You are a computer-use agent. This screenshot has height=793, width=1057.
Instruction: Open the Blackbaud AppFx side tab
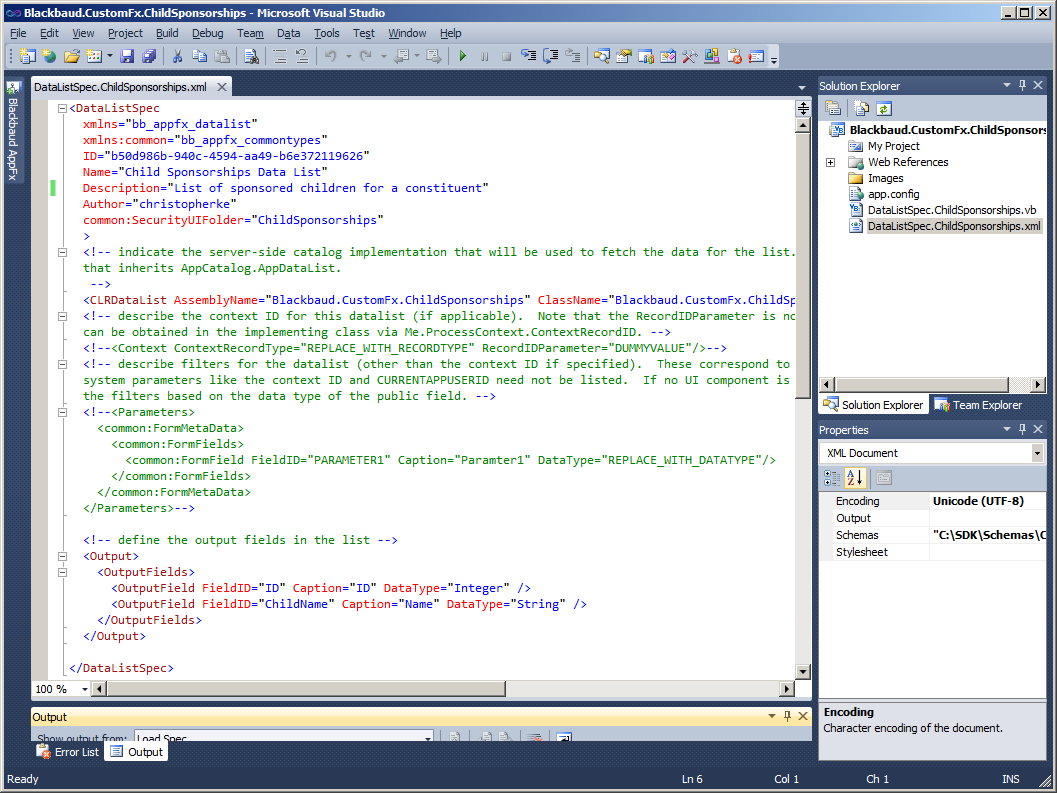13,131
